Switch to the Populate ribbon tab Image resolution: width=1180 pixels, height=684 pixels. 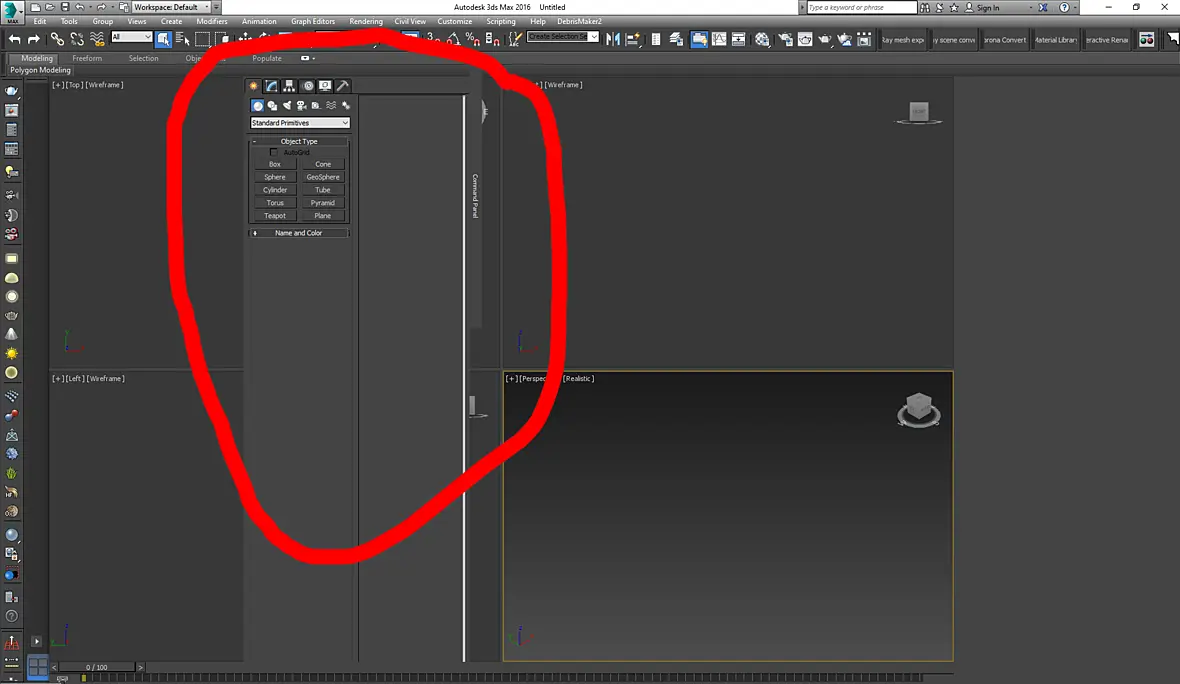266,58
